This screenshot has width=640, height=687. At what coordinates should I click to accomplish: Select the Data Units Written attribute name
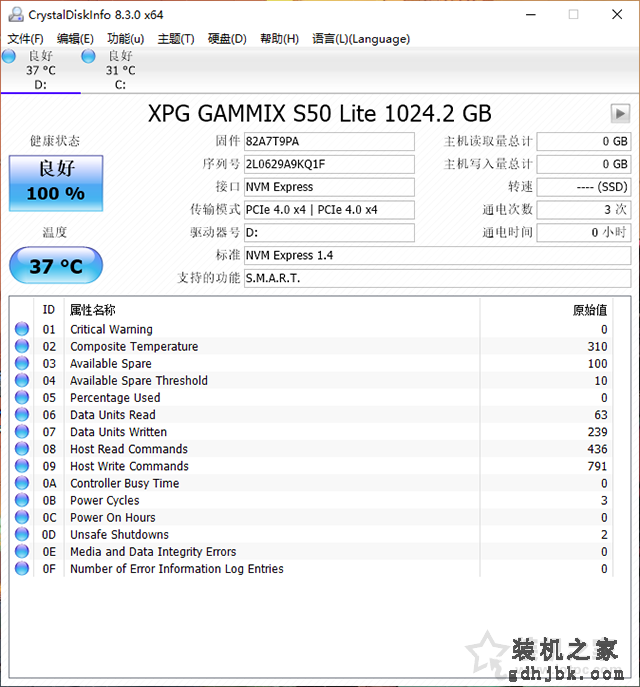click(x=118, y=432)
